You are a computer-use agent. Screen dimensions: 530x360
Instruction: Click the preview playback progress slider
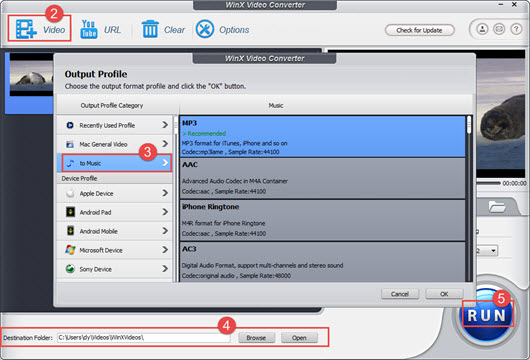pos(488,183)
